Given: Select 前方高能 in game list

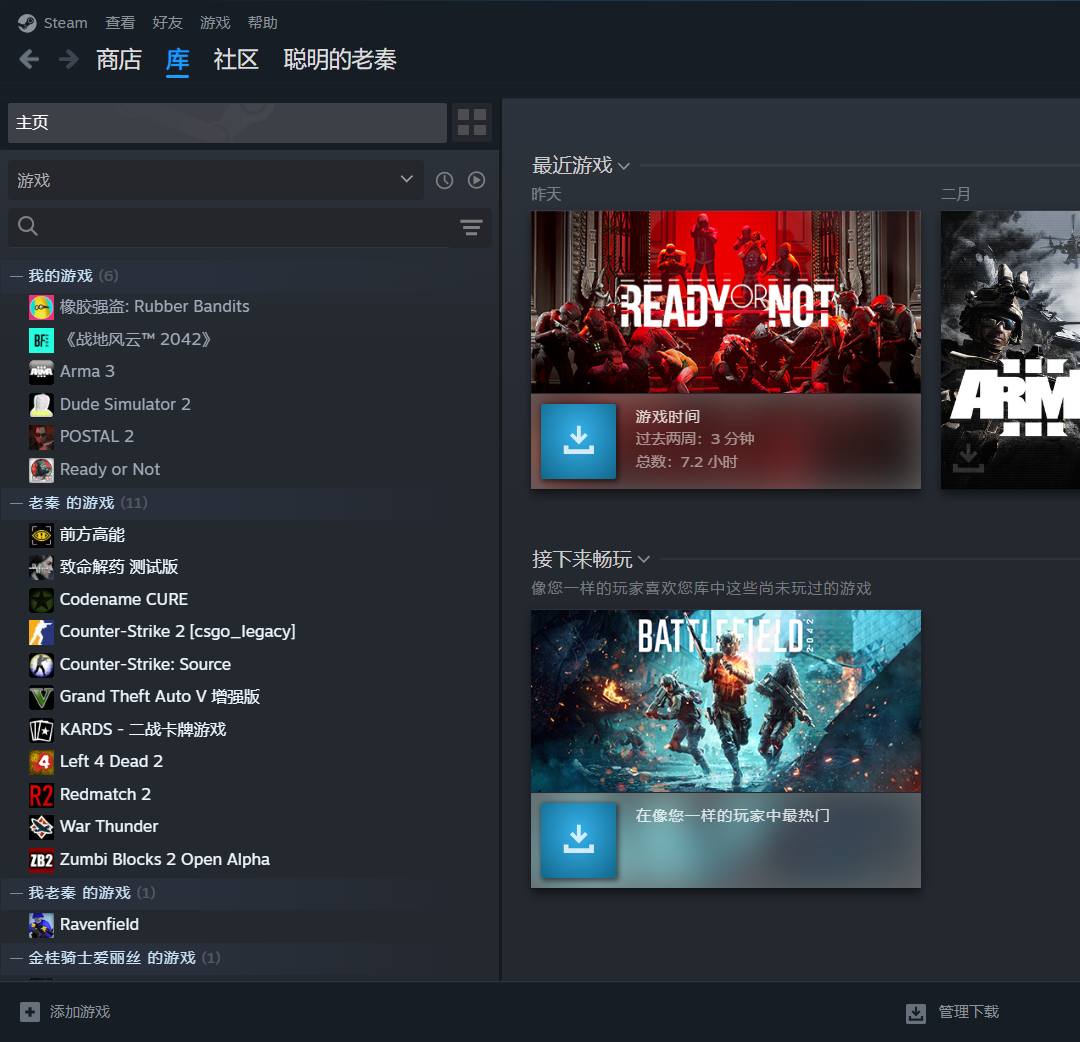Looking at the screenshot, I should pyautogui.click(x=92, y=535).
